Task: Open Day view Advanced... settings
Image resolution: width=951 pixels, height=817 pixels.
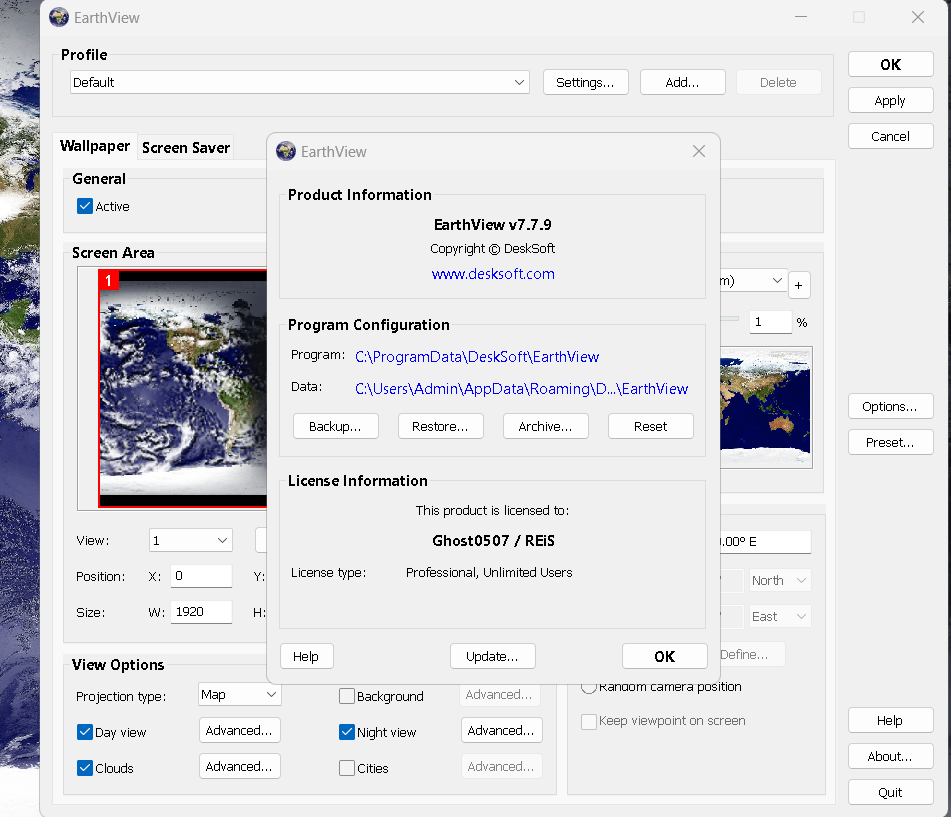Action: [x=240, y=730]
